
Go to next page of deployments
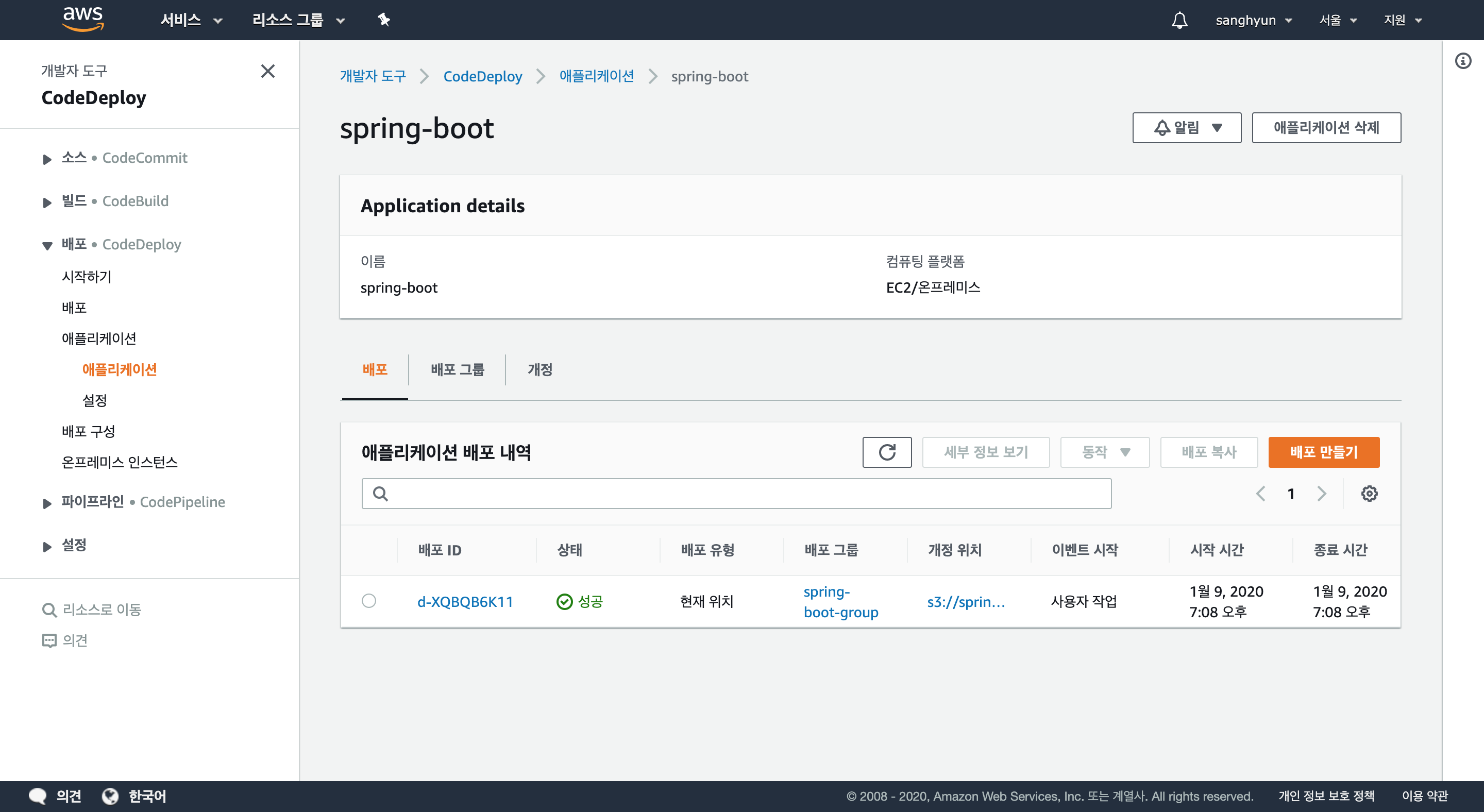point(1322,494)
